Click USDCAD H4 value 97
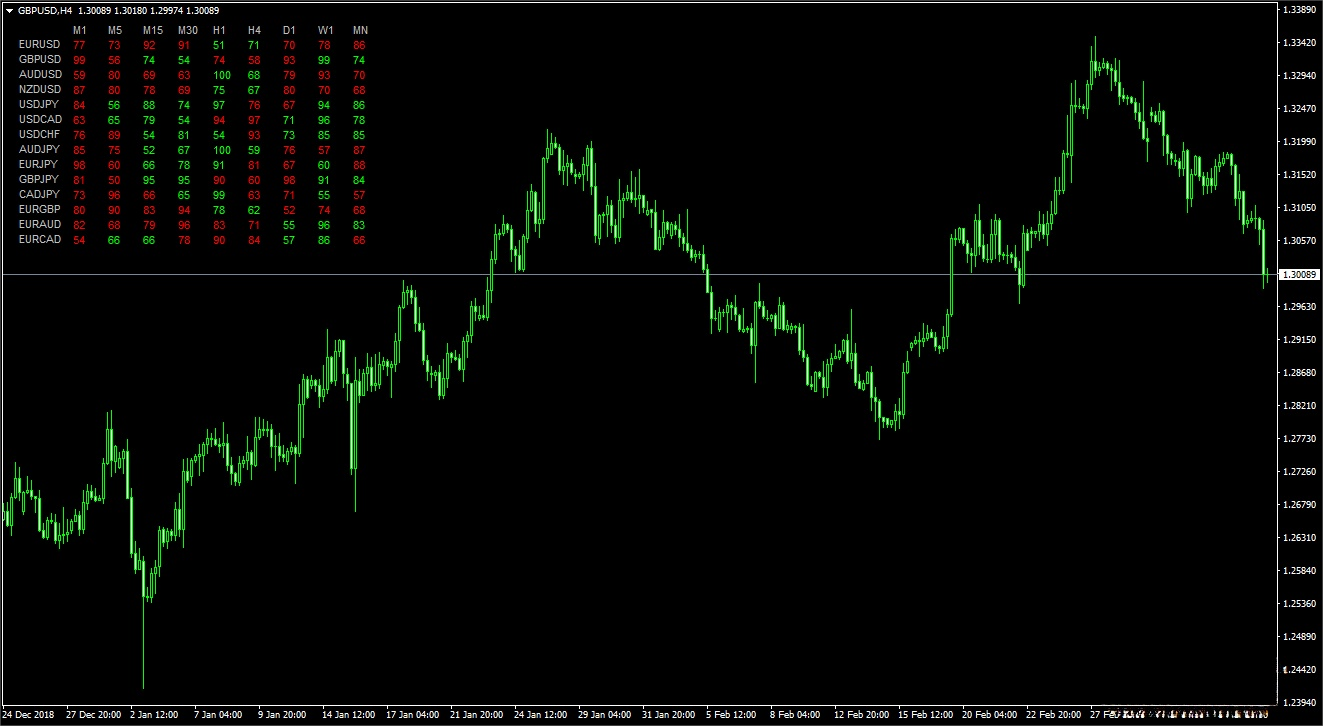 [x=254, y=120]
